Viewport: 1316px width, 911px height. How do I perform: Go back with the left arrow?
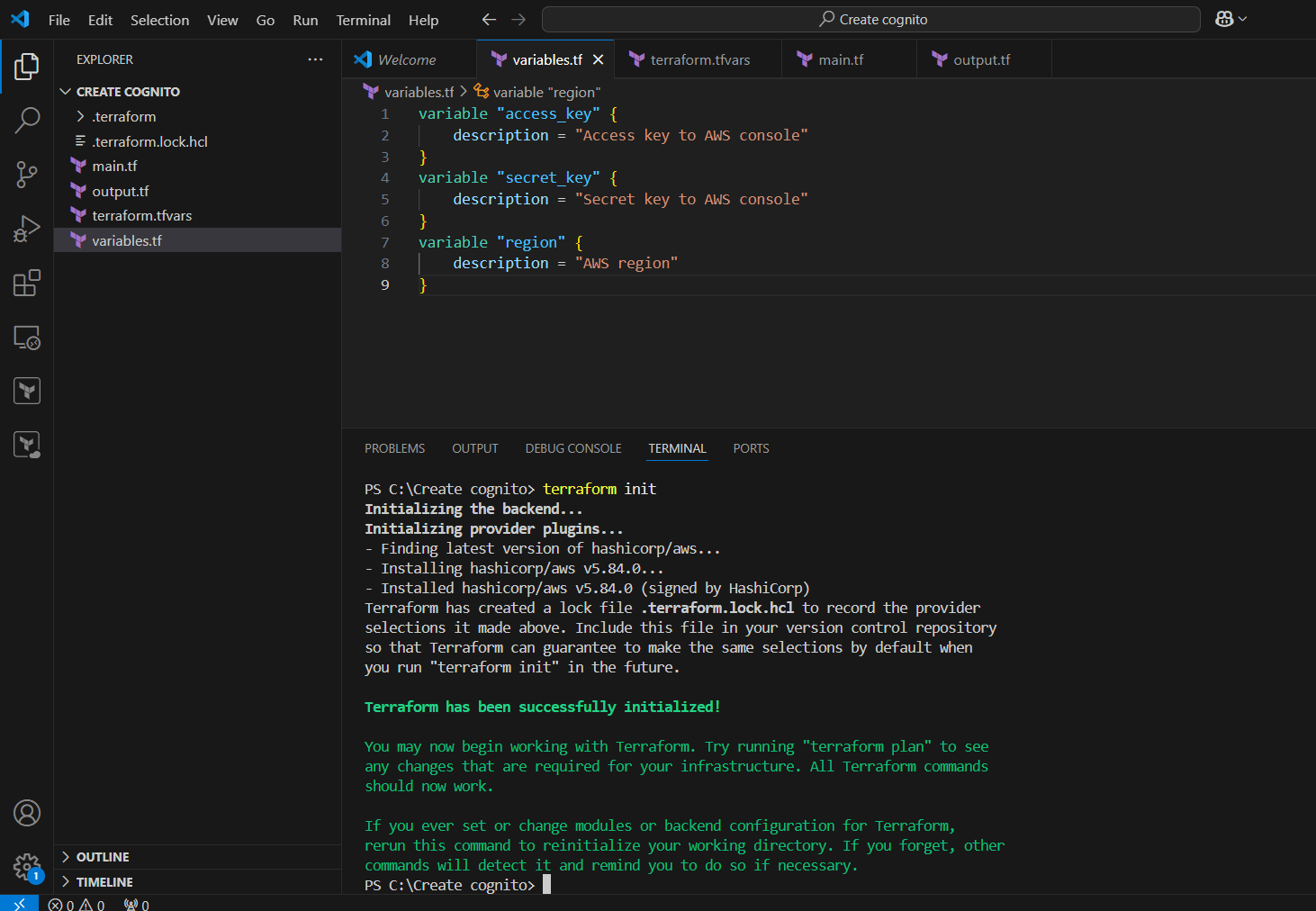[489, 19]
